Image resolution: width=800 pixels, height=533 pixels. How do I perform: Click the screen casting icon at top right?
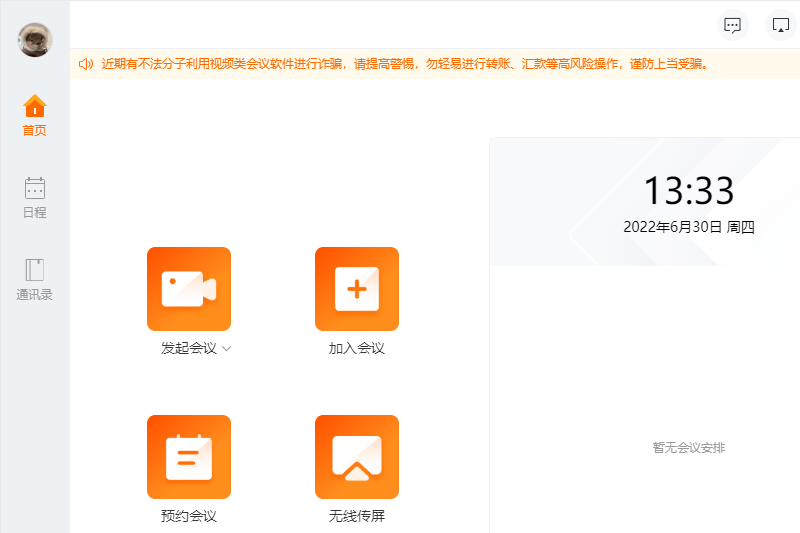pos(779,25)
